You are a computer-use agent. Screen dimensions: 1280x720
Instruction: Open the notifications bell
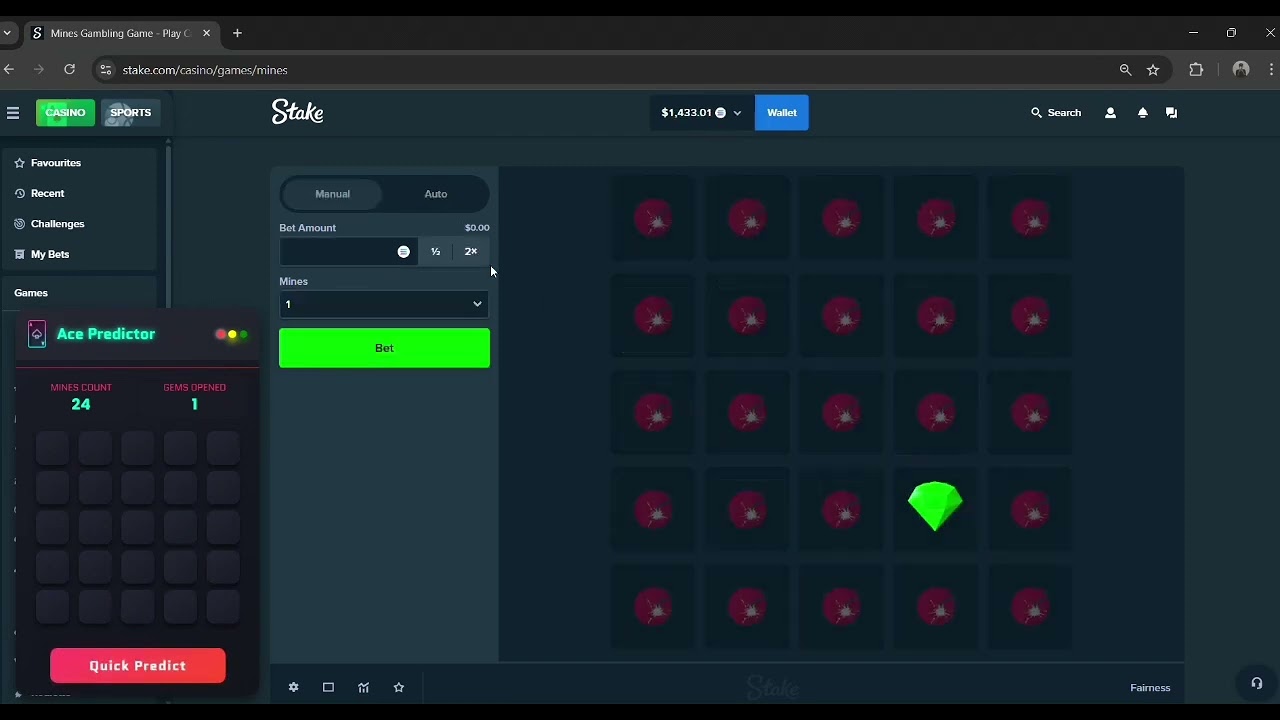point(1142,113)
